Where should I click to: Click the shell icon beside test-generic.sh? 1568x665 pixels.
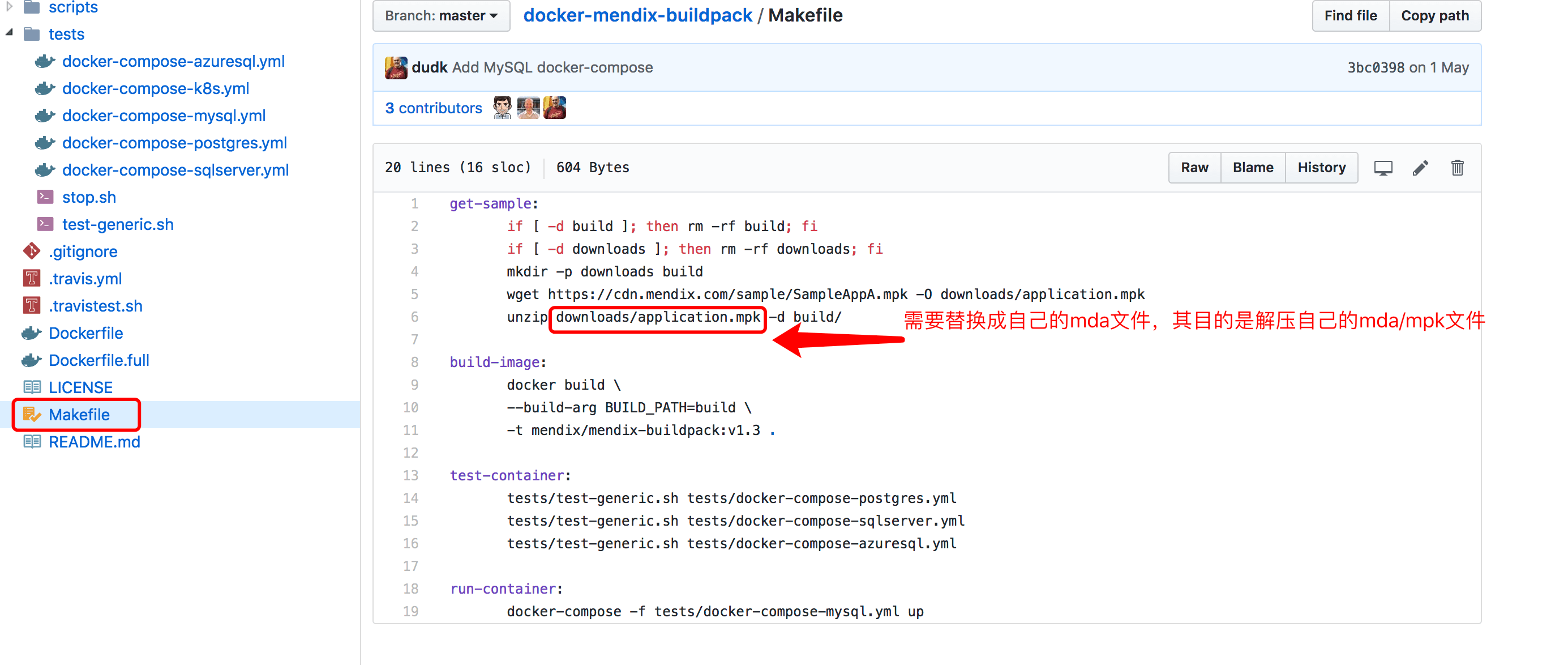(45, 224)
